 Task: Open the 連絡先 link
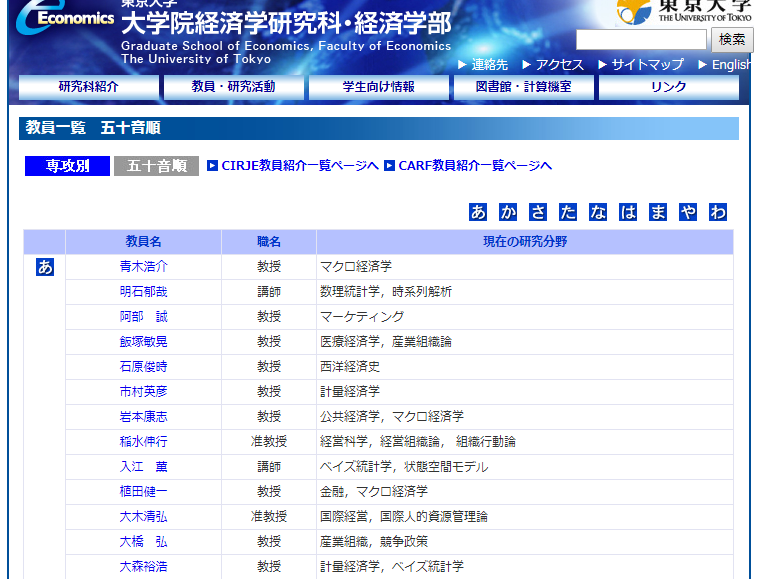point(489,64)
